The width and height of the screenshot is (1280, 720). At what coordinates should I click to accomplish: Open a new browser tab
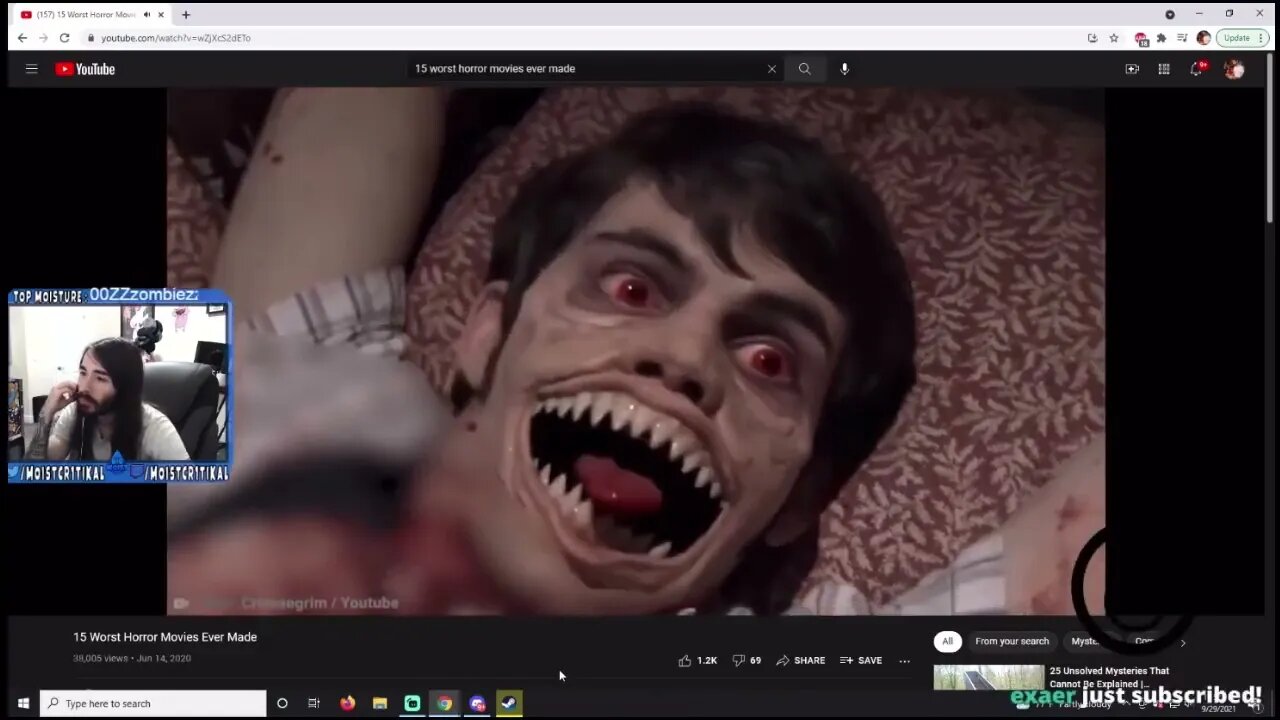[186, 15]
